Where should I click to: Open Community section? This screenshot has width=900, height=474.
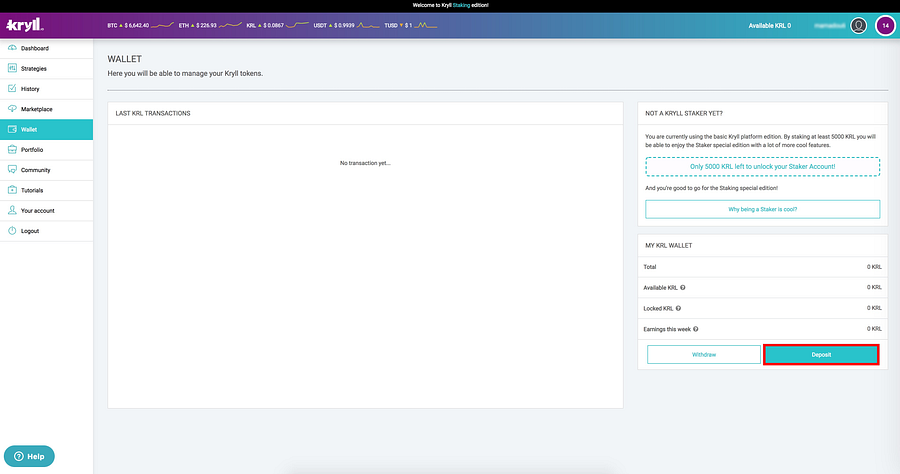click(x=46, y=170)
